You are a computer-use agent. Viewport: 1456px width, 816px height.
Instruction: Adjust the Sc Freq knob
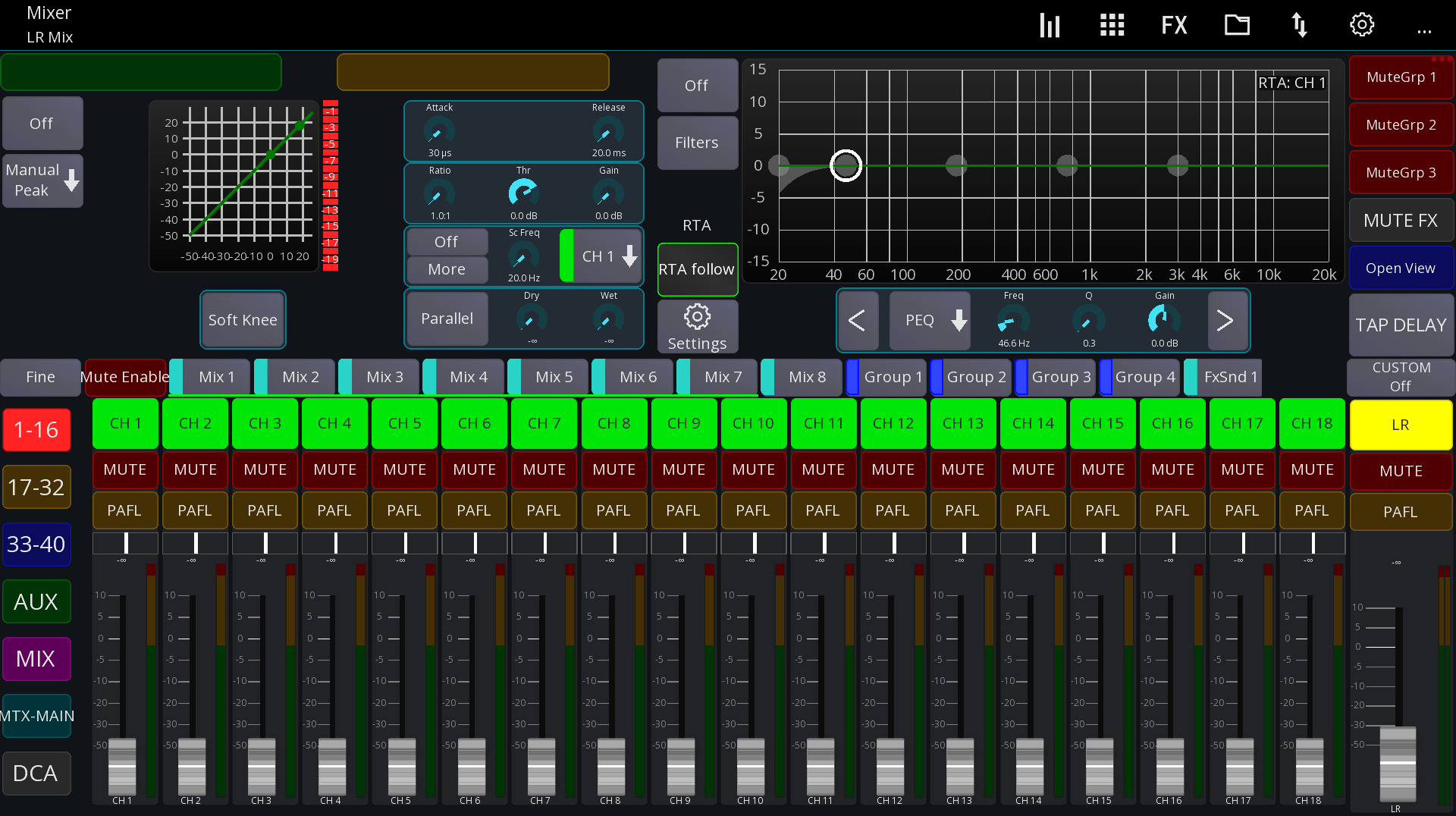click(x=523, y=256)
